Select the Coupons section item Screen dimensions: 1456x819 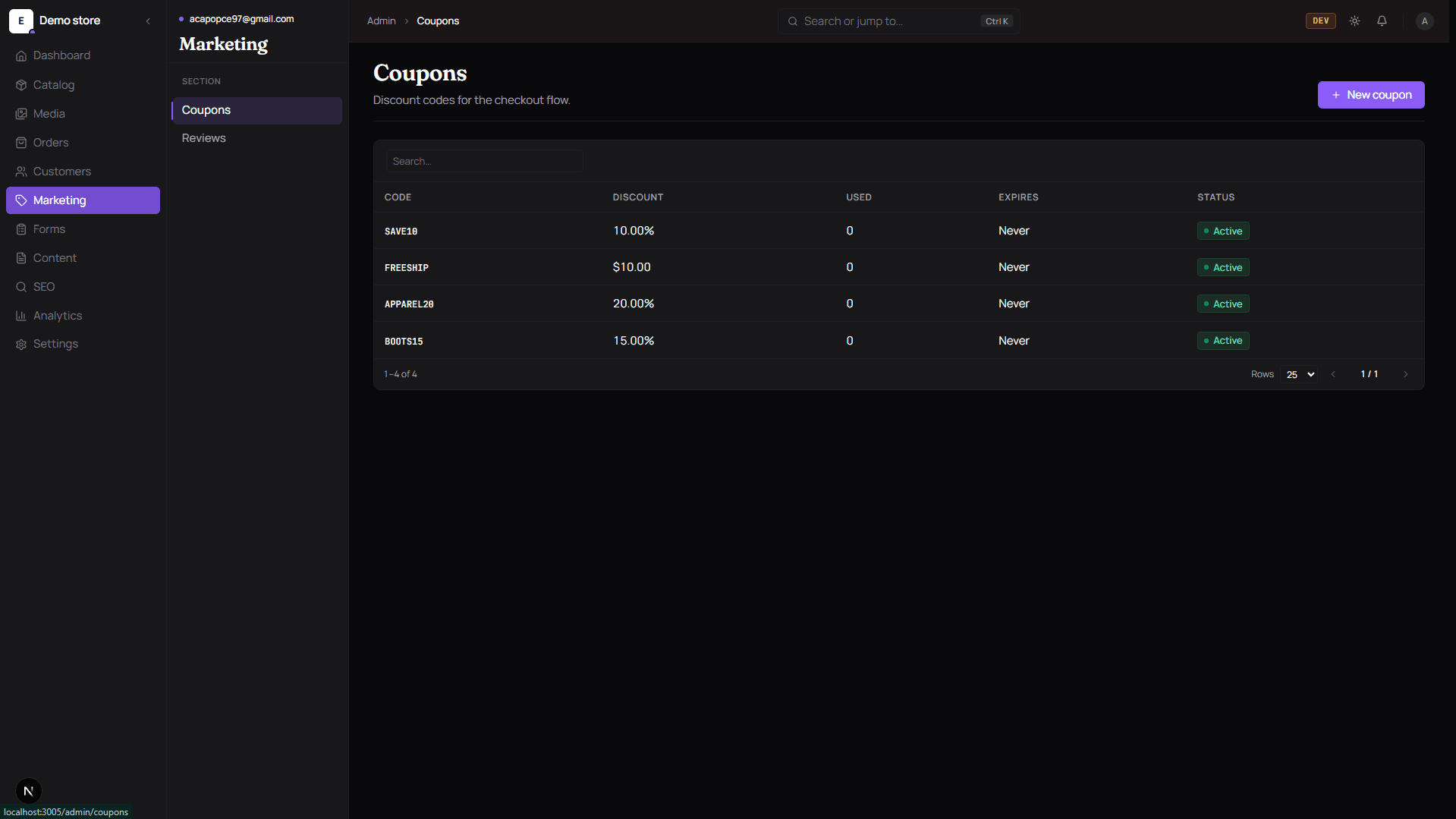tap(256, 110)
